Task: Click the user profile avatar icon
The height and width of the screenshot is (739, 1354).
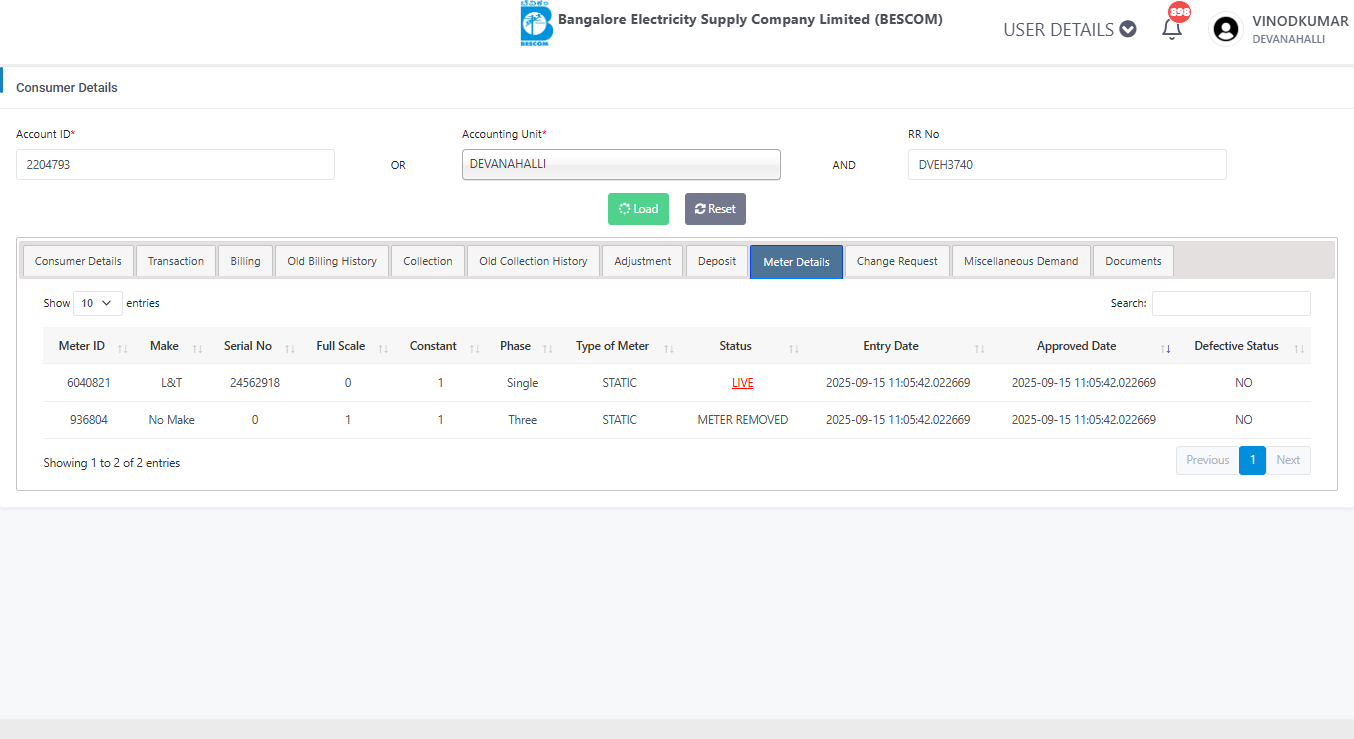Action: coord(1225,29)
